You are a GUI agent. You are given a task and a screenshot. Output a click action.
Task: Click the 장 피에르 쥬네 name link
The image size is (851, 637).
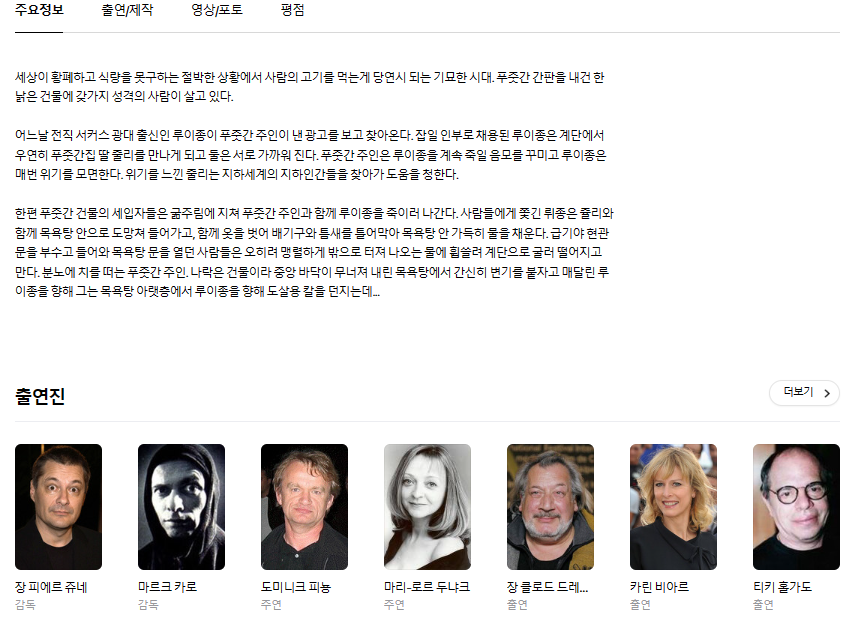click(x=51, y=587)
